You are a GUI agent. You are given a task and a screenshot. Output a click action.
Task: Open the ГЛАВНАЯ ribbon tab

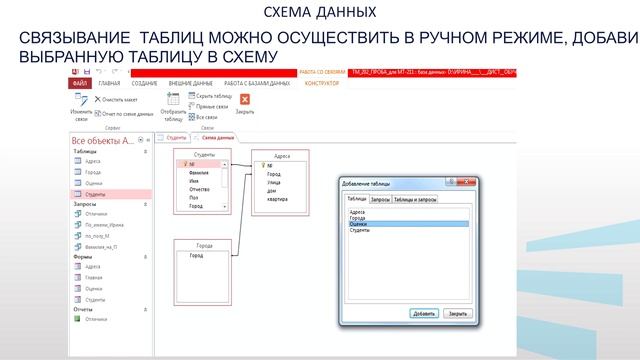point(109,83)
